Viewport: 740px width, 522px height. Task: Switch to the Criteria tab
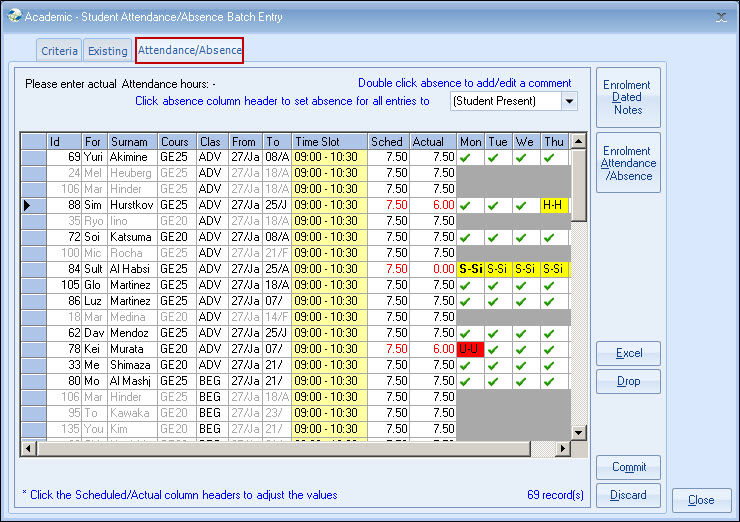coord(59,51)
